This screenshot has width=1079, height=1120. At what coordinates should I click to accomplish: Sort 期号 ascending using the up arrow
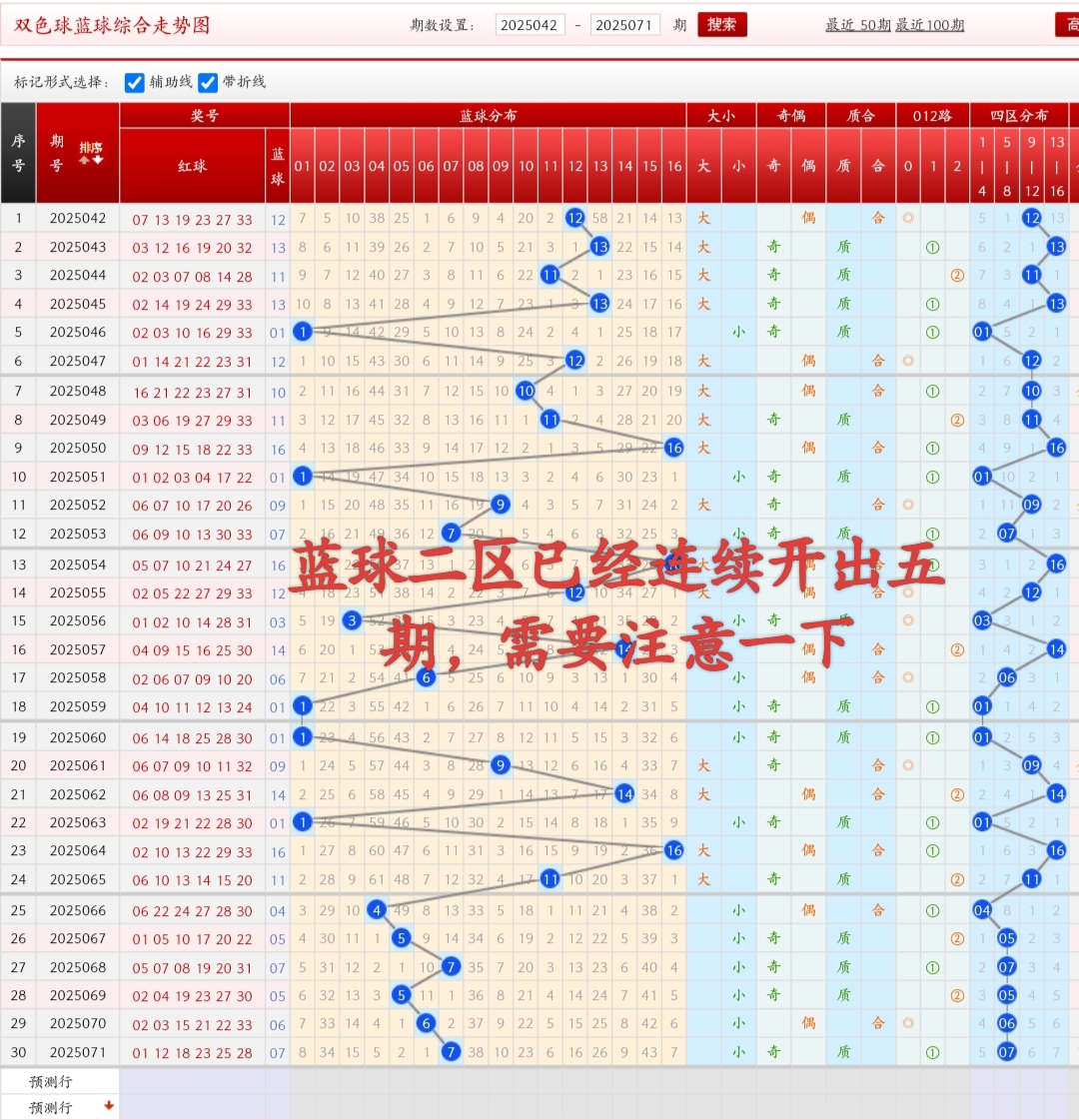pyautogui.click(x=83, y=160)
